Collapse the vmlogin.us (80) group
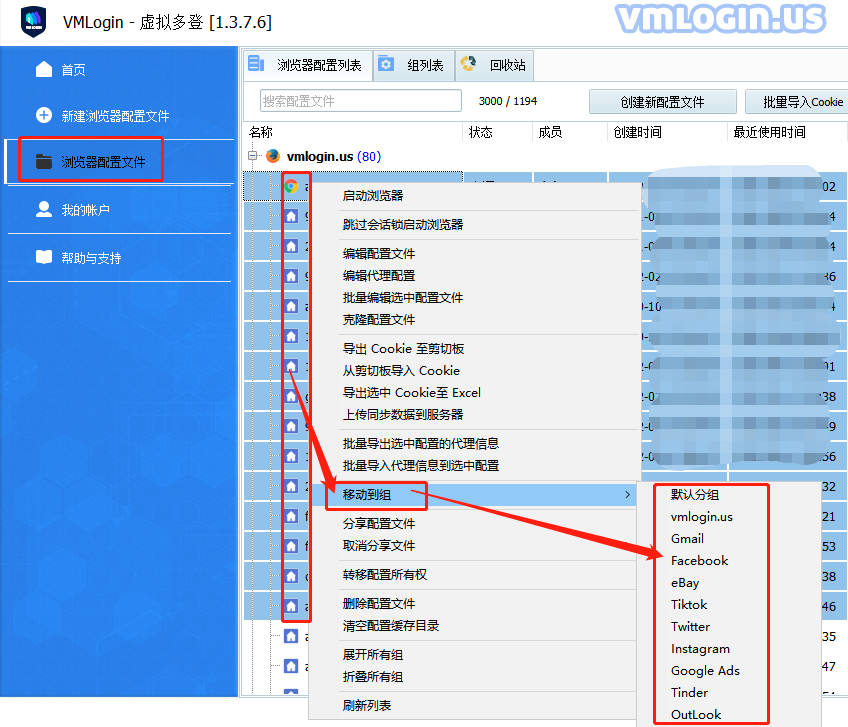 pyautogui.click(x=253, y=156)
